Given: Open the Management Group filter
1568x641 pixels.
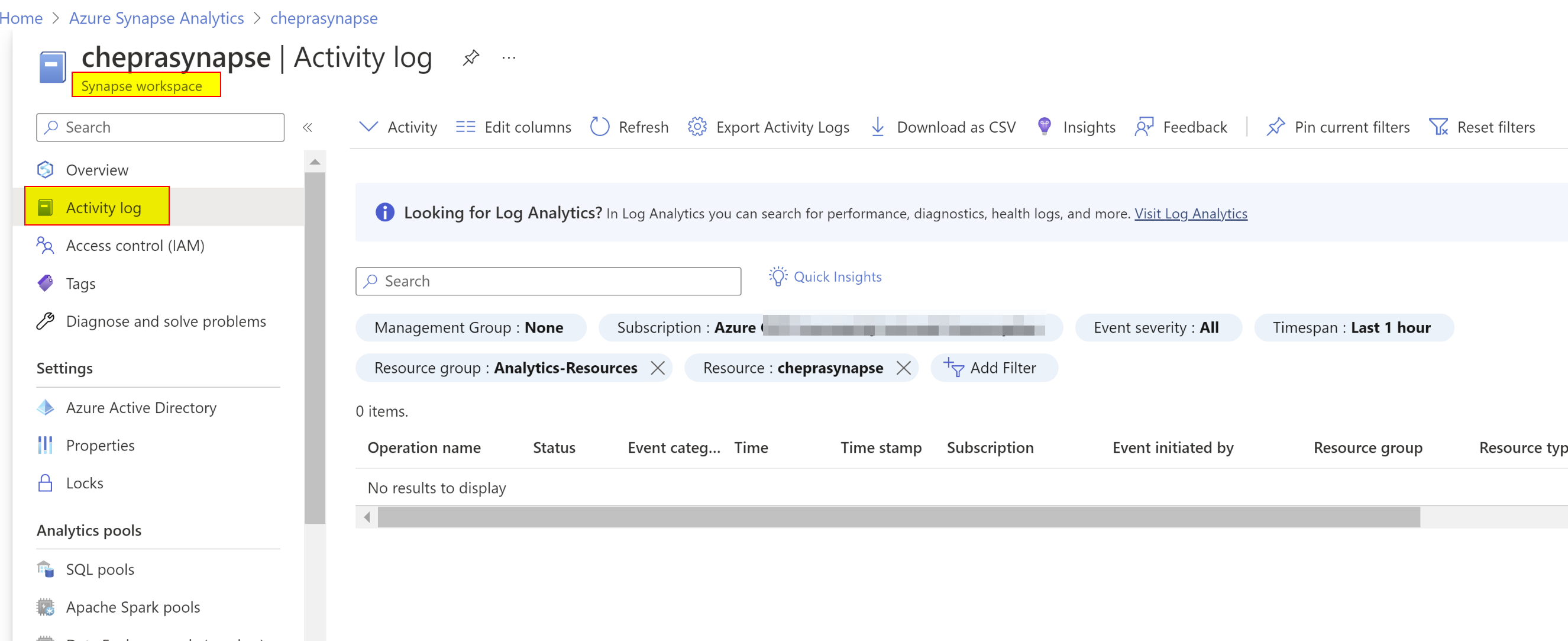Looking at the screenshot, I should click(x=471, y=328).
